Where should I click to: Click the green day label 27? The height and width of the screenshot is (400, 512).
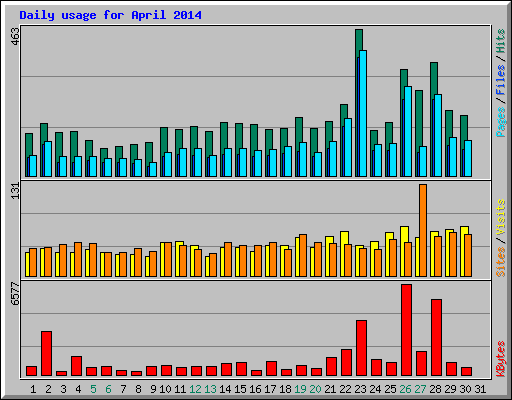pos(420,389)
